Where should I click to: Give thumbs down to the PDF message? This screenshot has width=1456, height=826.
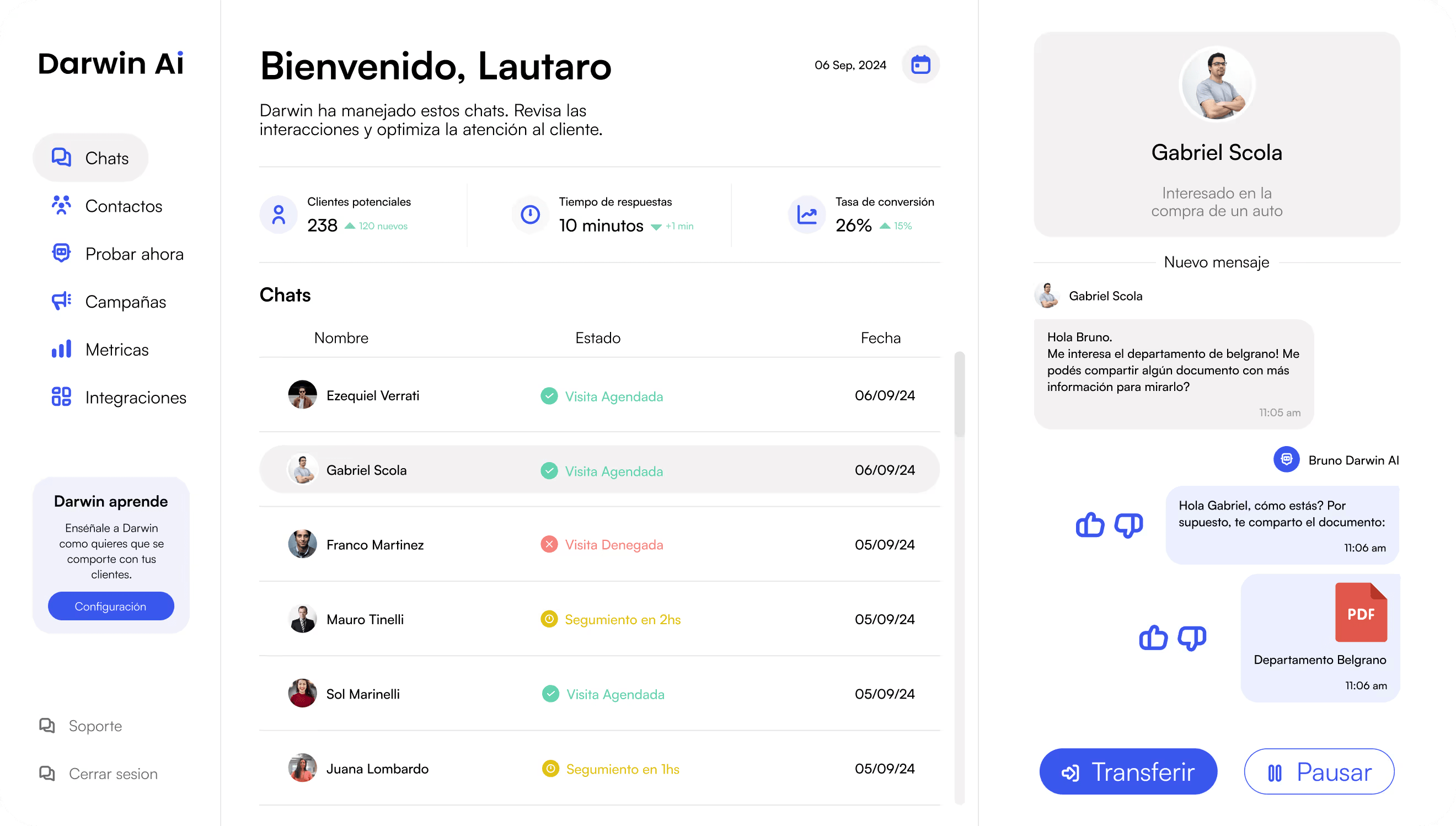click(1192, 637)
